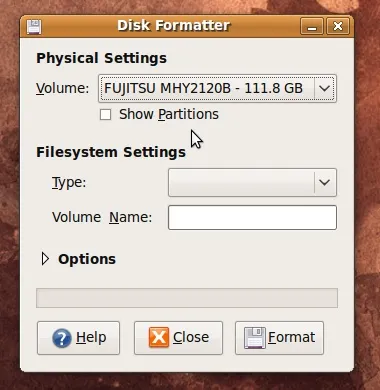
Task: Enable the Show Partitions checkbox
Action: tap(105, 114)
